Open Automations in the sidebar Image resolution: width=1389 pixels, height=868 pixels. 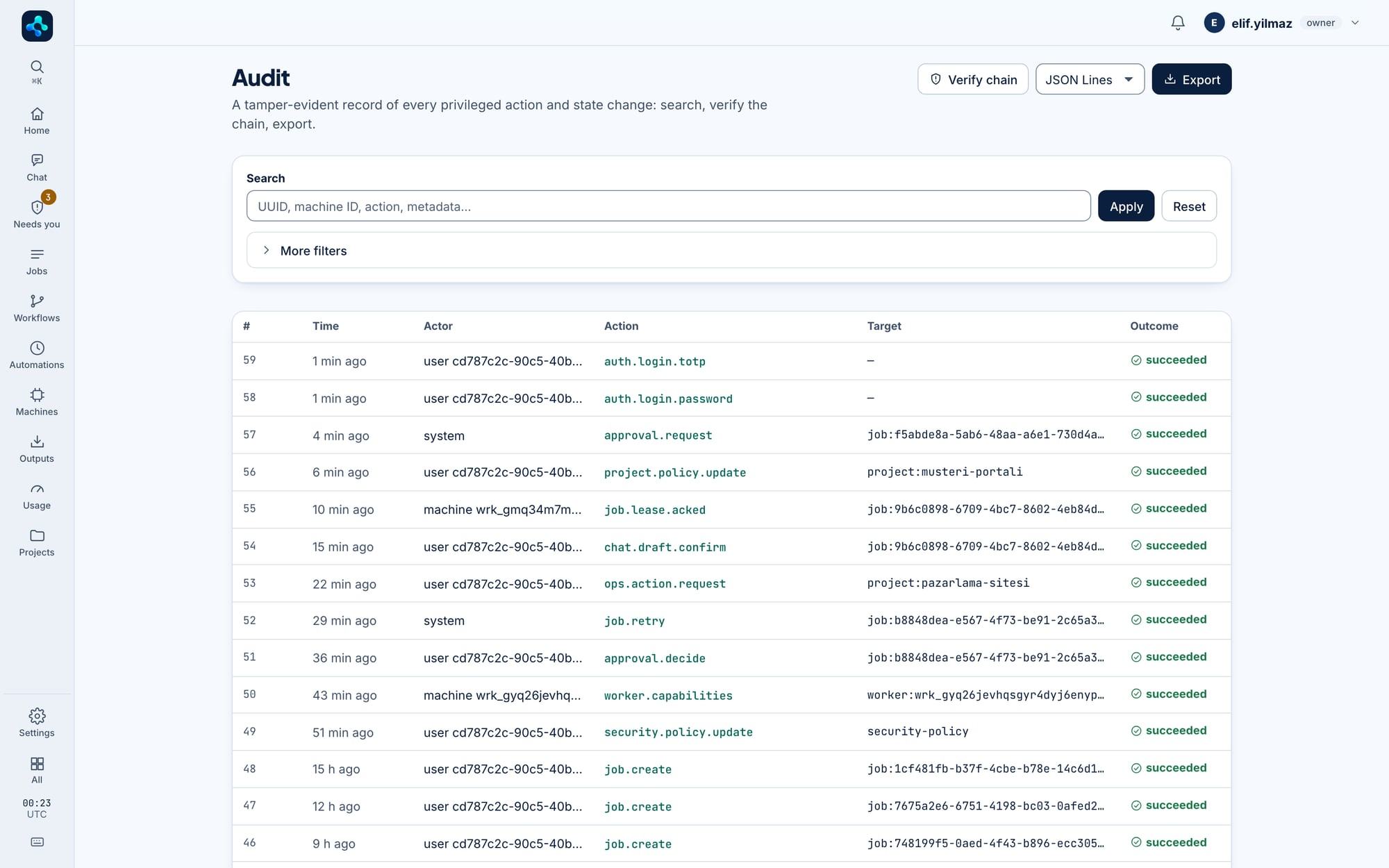pos(37,356)
